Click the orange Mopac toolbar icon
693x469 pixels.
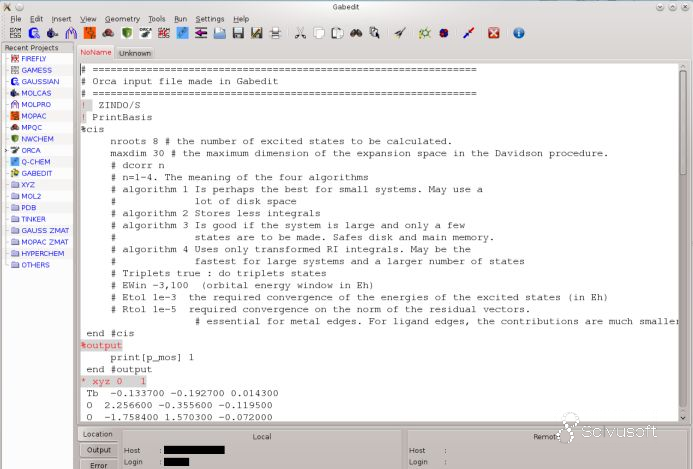click(x=90, y=33)
